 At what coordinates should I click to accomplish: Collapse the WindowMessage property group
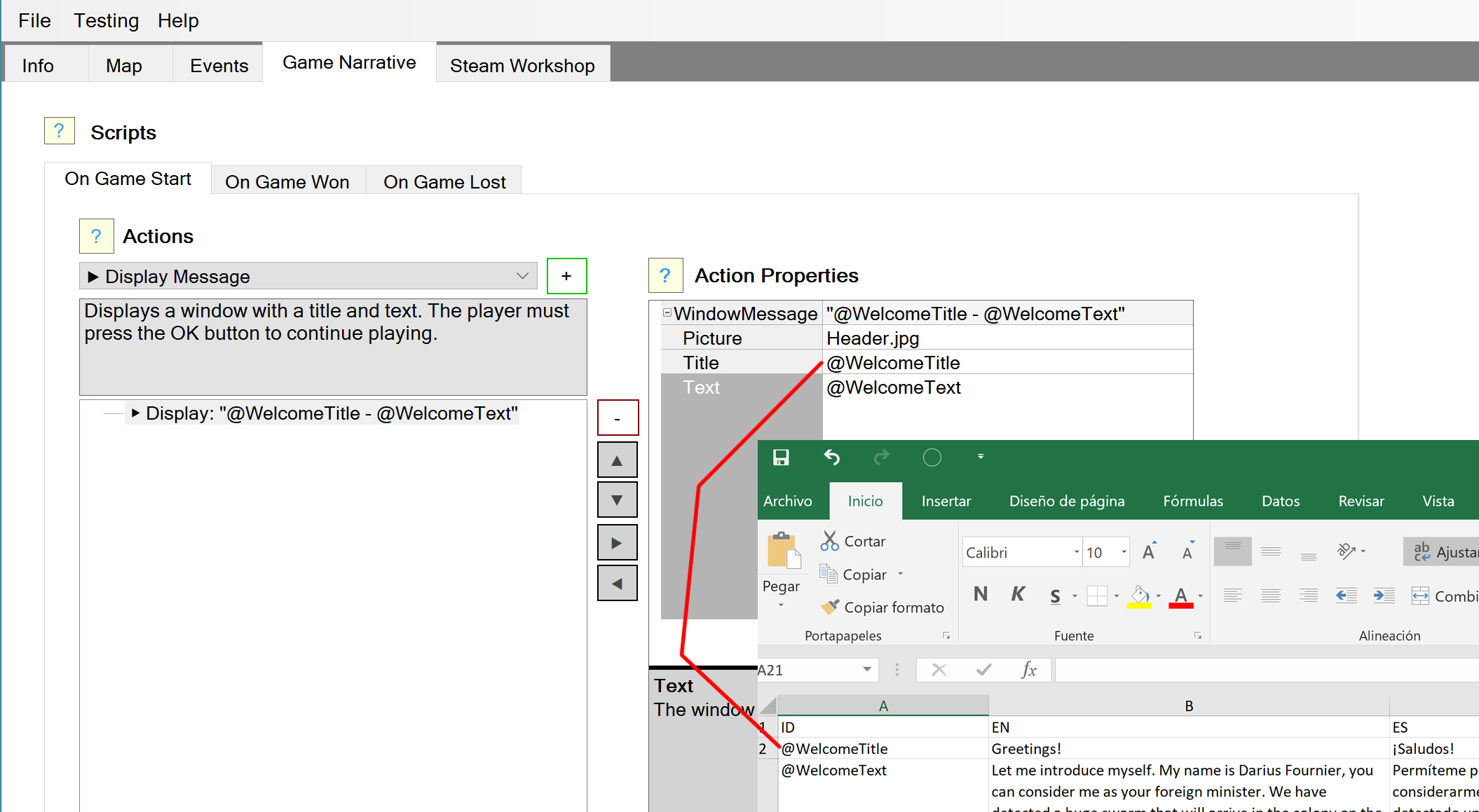pyautogui.click(x=667, y=313)
